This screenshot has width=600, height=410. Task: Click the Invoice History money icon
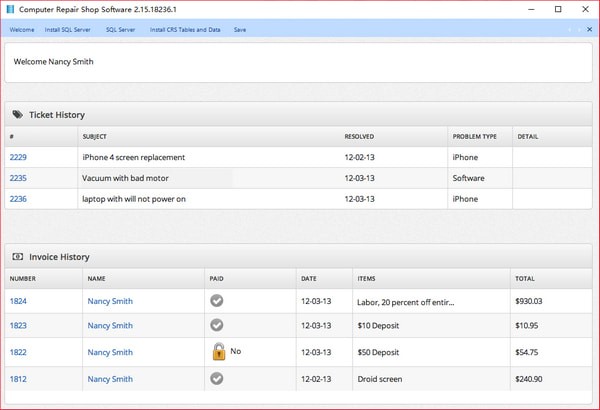tap(18, 257)
